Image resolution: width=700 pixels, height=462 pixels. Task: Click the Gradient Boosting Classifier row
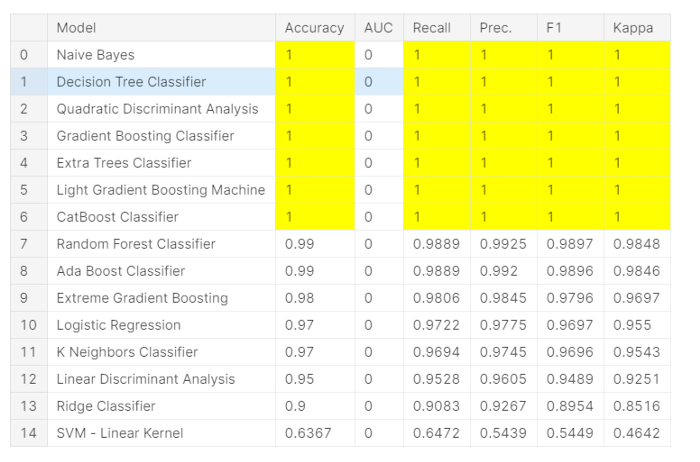(145, 136)
